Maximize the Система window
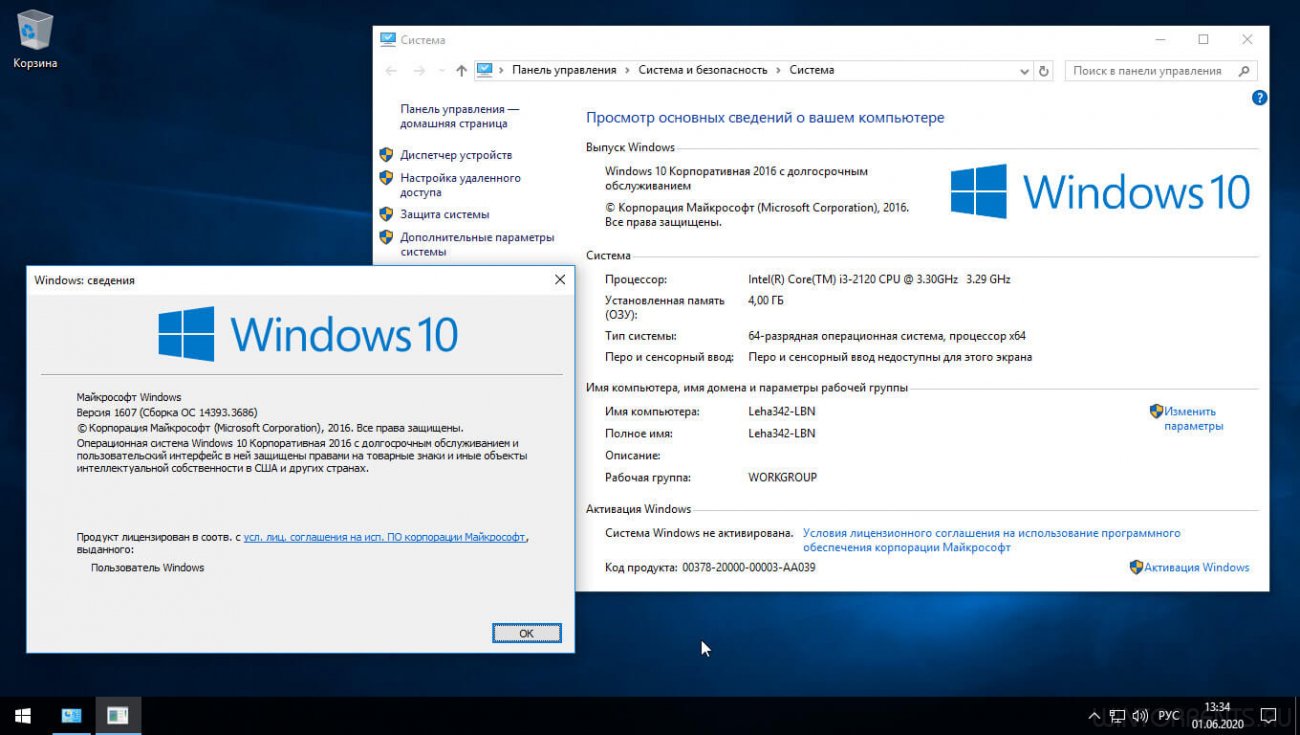 [1203, 40]
